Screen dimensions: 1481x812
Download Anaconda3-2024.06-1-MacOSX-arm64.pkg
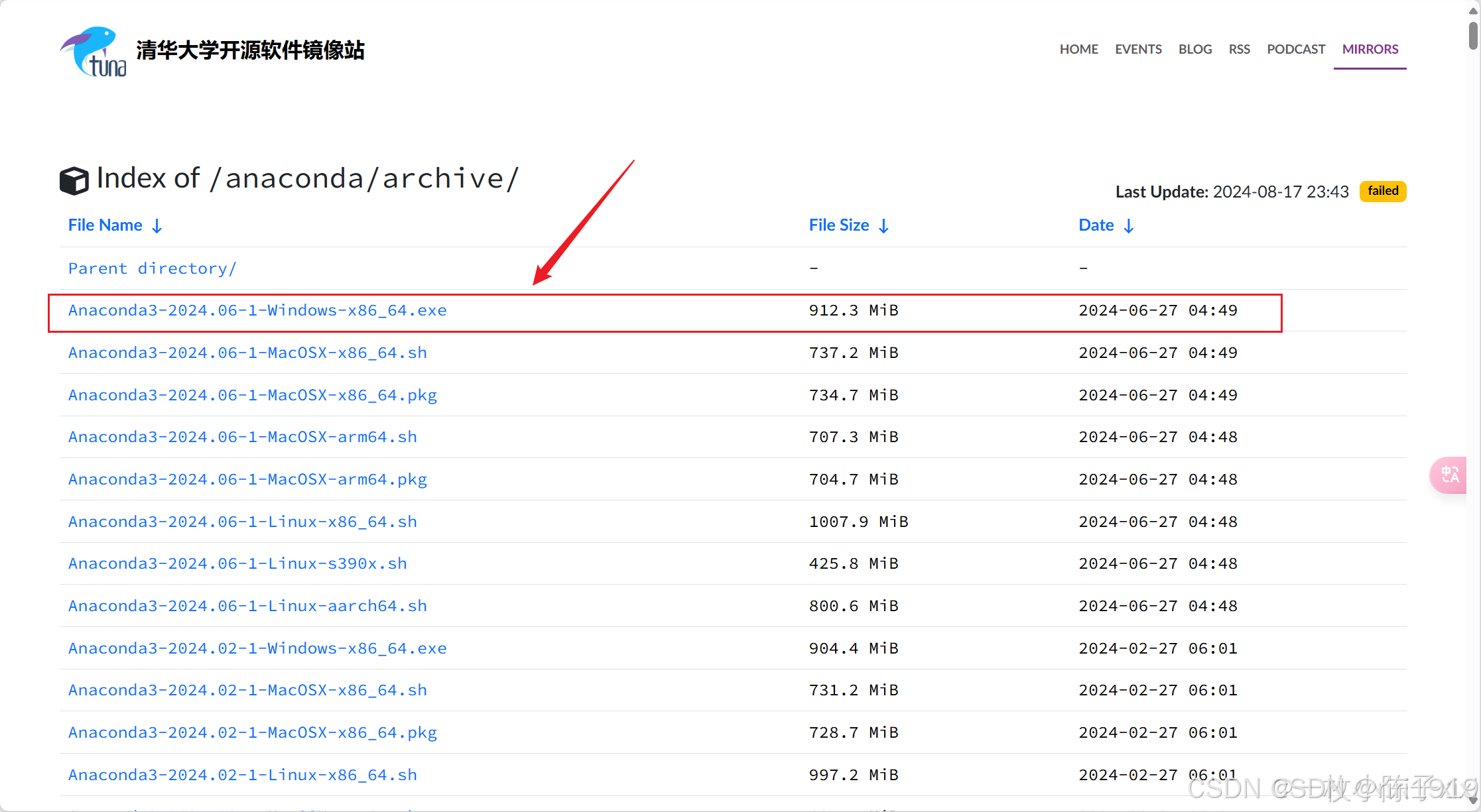click(x=247, y=479)
